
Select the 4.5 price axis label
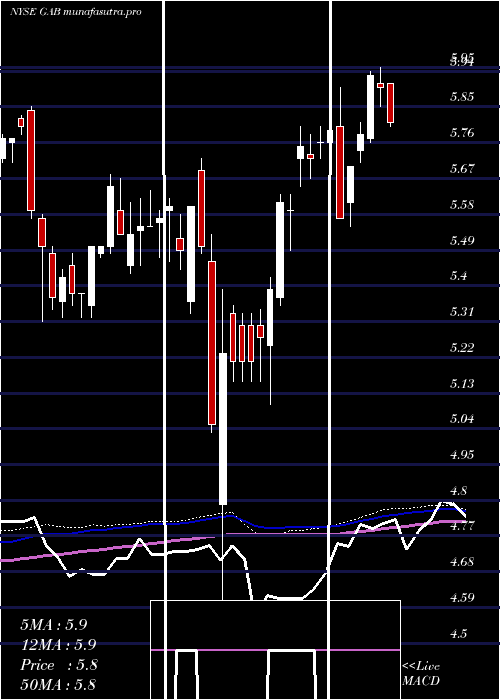click(458, 634)
